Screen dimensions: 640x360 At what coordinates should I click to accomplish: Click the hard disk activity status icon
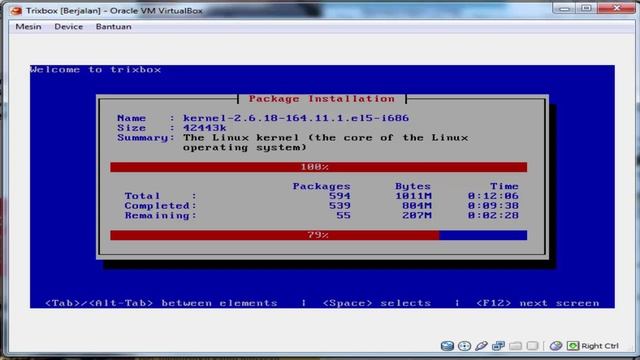pyautogui.click(x=447, y=346)
